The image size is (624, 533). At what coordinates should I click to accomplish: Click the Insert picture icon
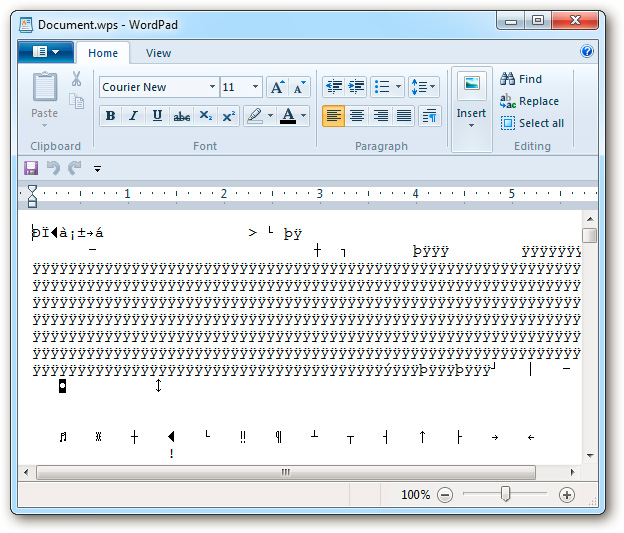(472, 85)
